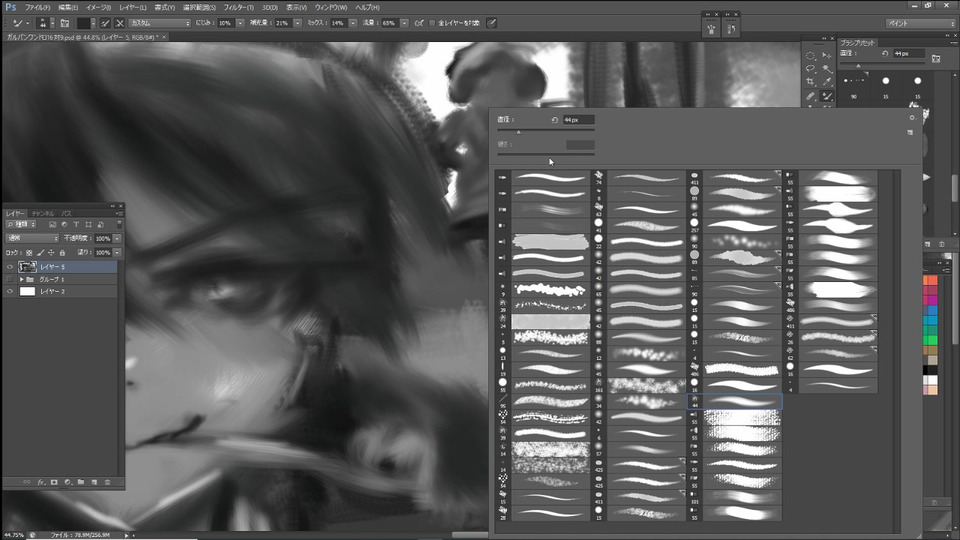Viewport: 960px width, 540px height.
Task: Switch to the パス tab
Action: click(x=67, y=213)
